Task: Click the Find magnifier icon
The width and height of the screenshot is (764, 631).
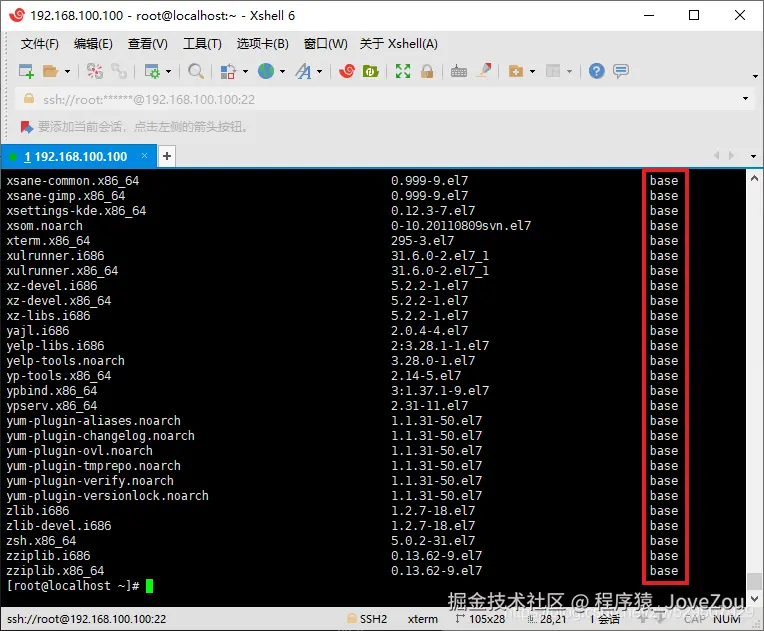Action: (x=196, y=71)
